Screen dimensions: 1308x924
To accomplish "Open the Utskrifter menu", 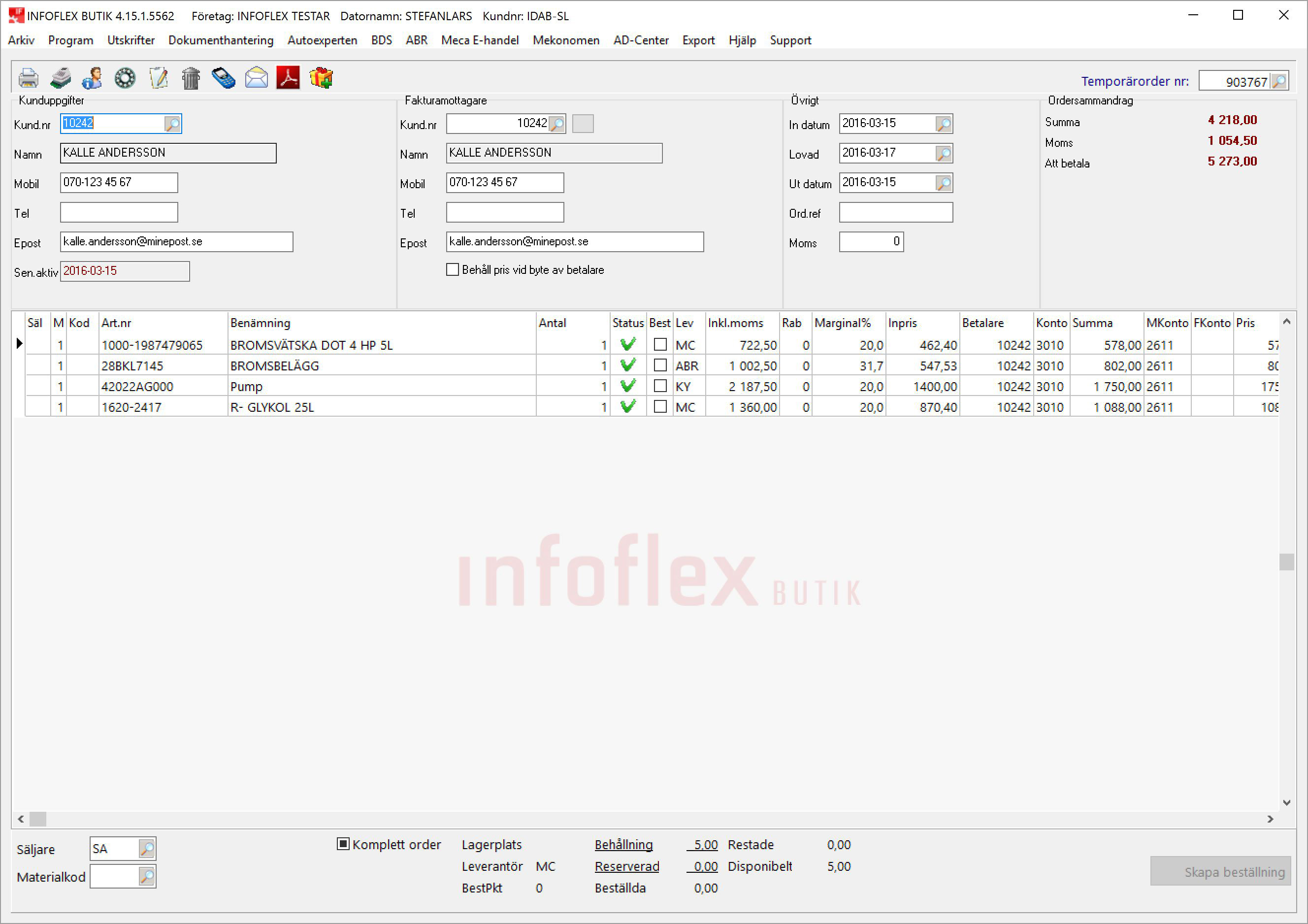I will [131, 40].
